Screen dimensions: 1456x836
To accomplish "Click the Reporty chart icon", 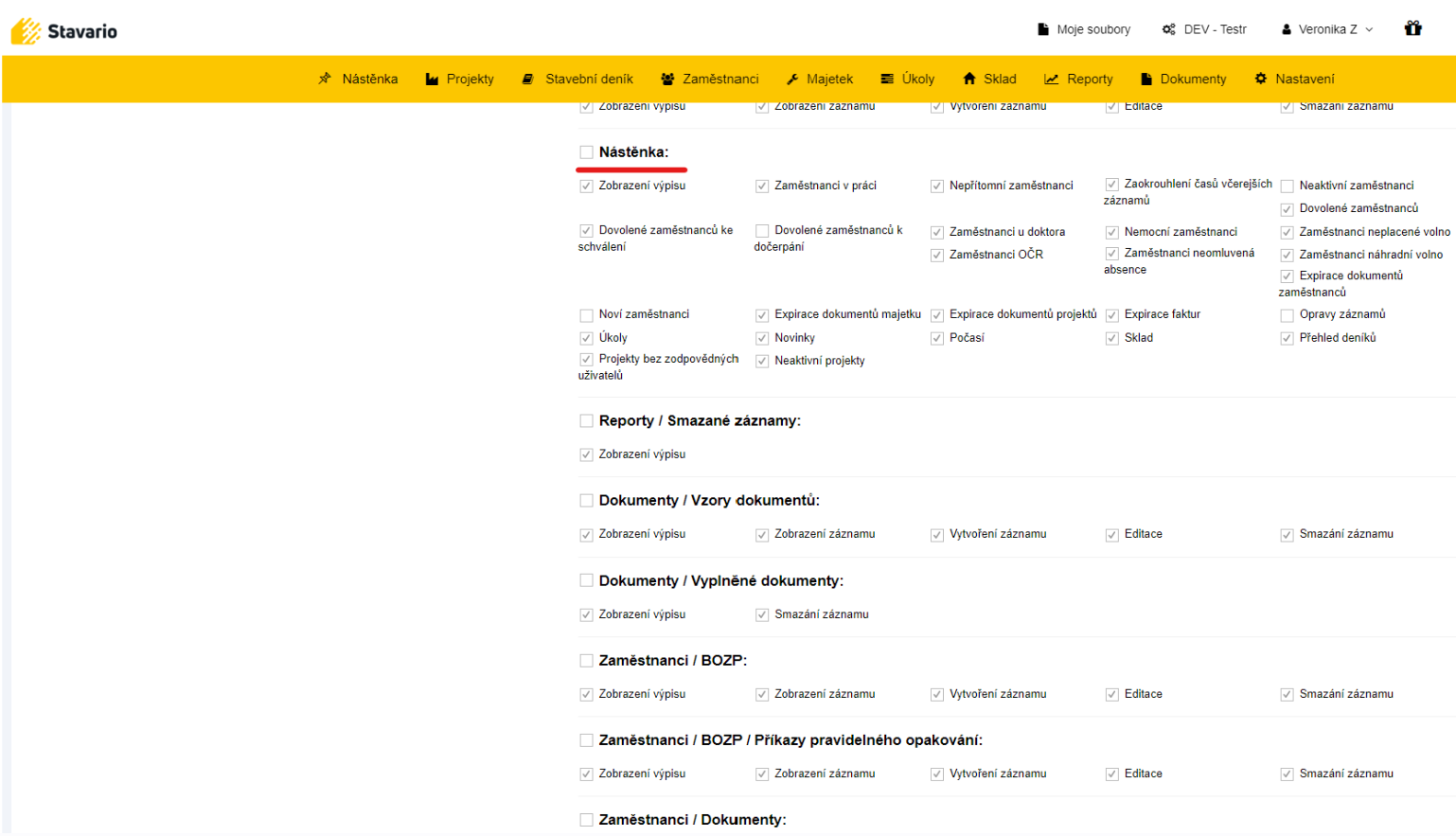I will coord(1051,80).
